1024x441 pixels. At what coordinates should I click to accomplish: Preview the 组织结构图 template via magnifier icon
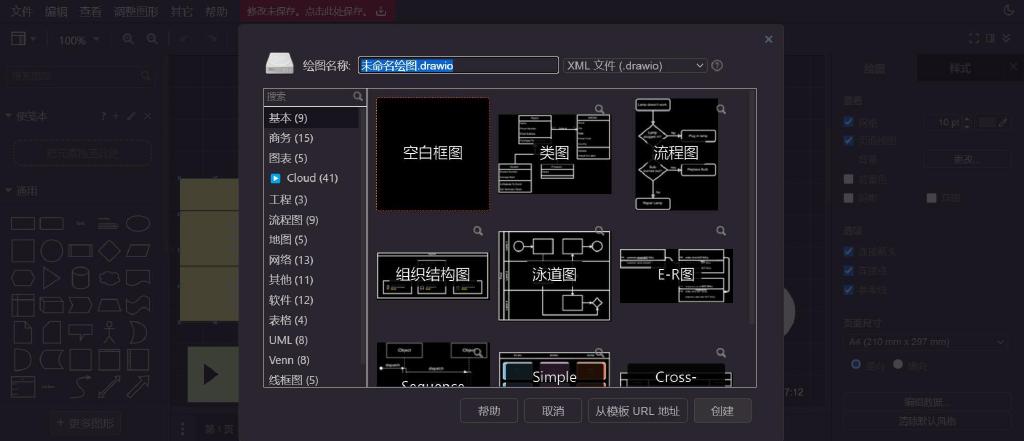(x=478, y=231)
